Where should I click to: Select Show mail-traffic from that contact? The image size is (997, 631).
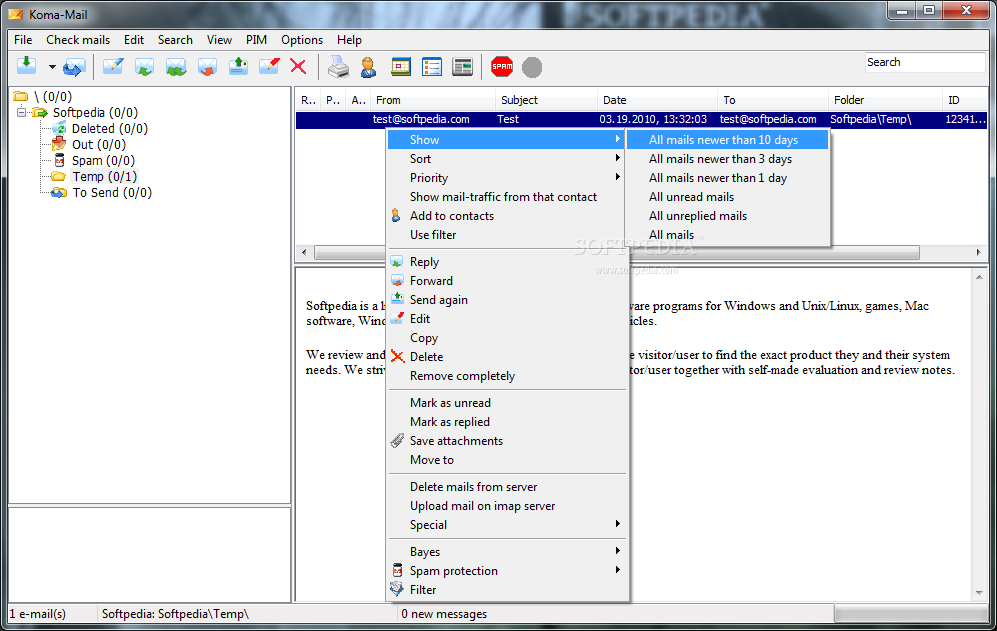[x=507, y=197]
